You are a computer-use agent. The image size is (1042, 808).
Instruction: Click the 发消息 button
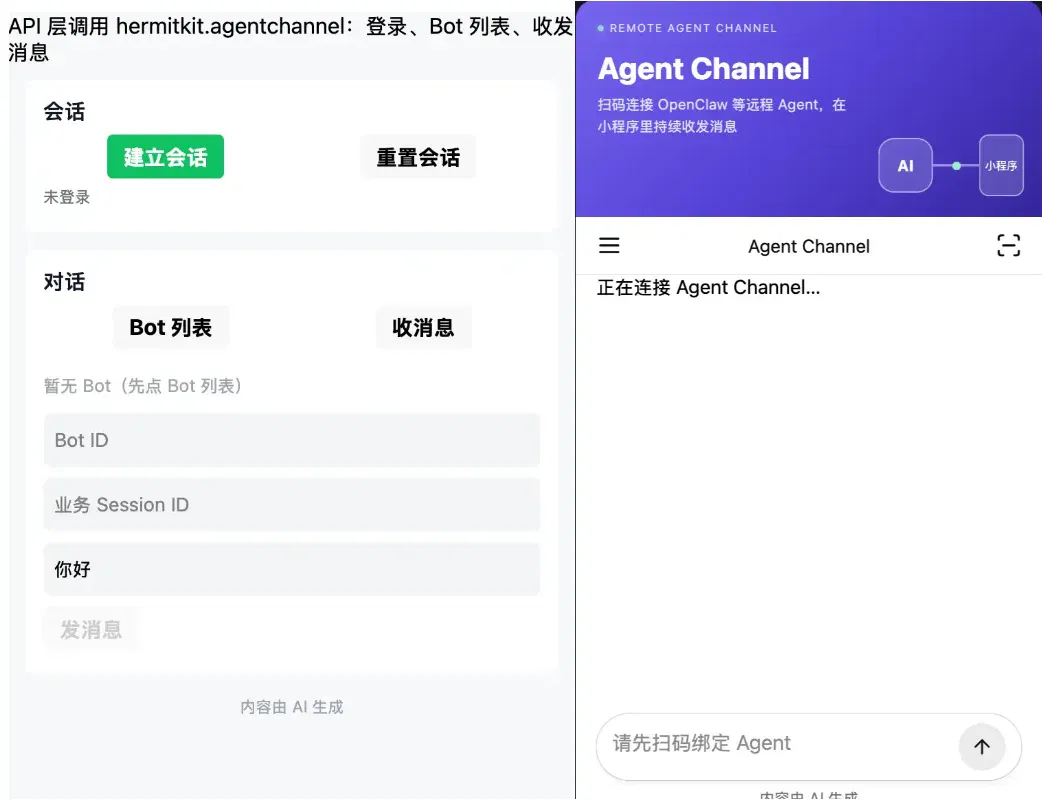pos(91,629)
